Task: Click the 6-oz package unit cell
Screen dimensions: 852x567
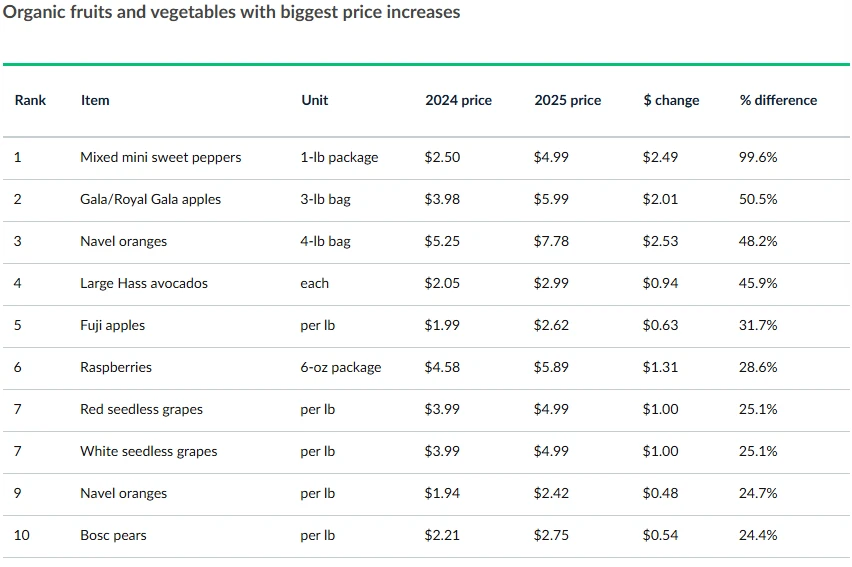Action: pyautogui.click(x=340, y=367)
